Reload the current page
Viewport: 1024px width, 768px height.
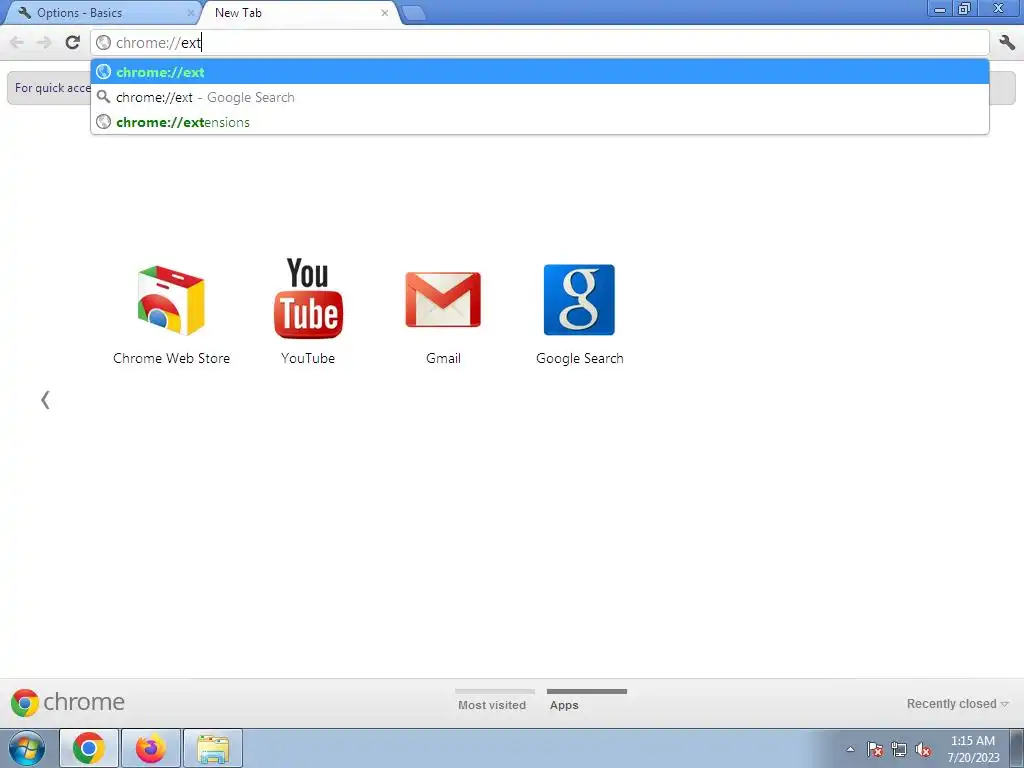click(x=72, y=43)
